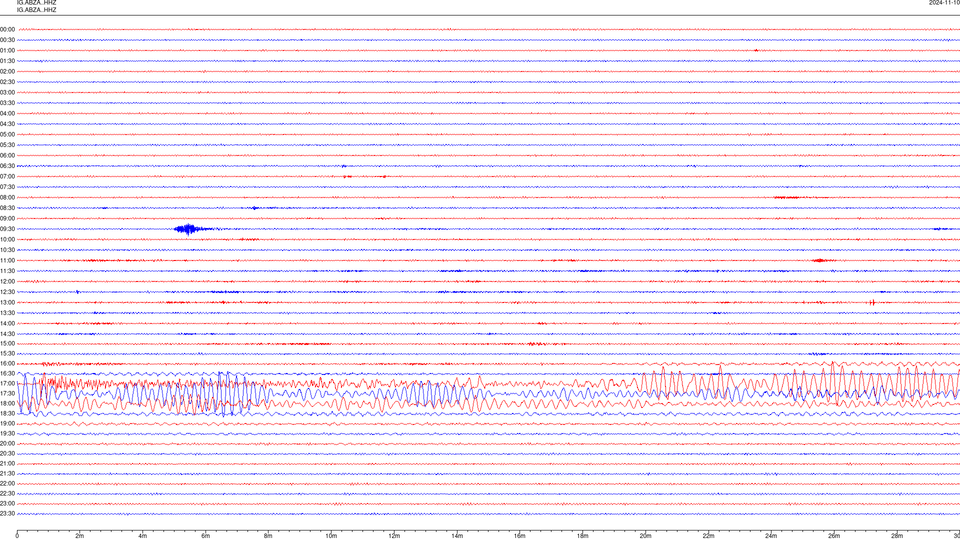Select the 10:00 trace label
The height and width of the screenshot is (540, 960).
(x=7, y=239)
